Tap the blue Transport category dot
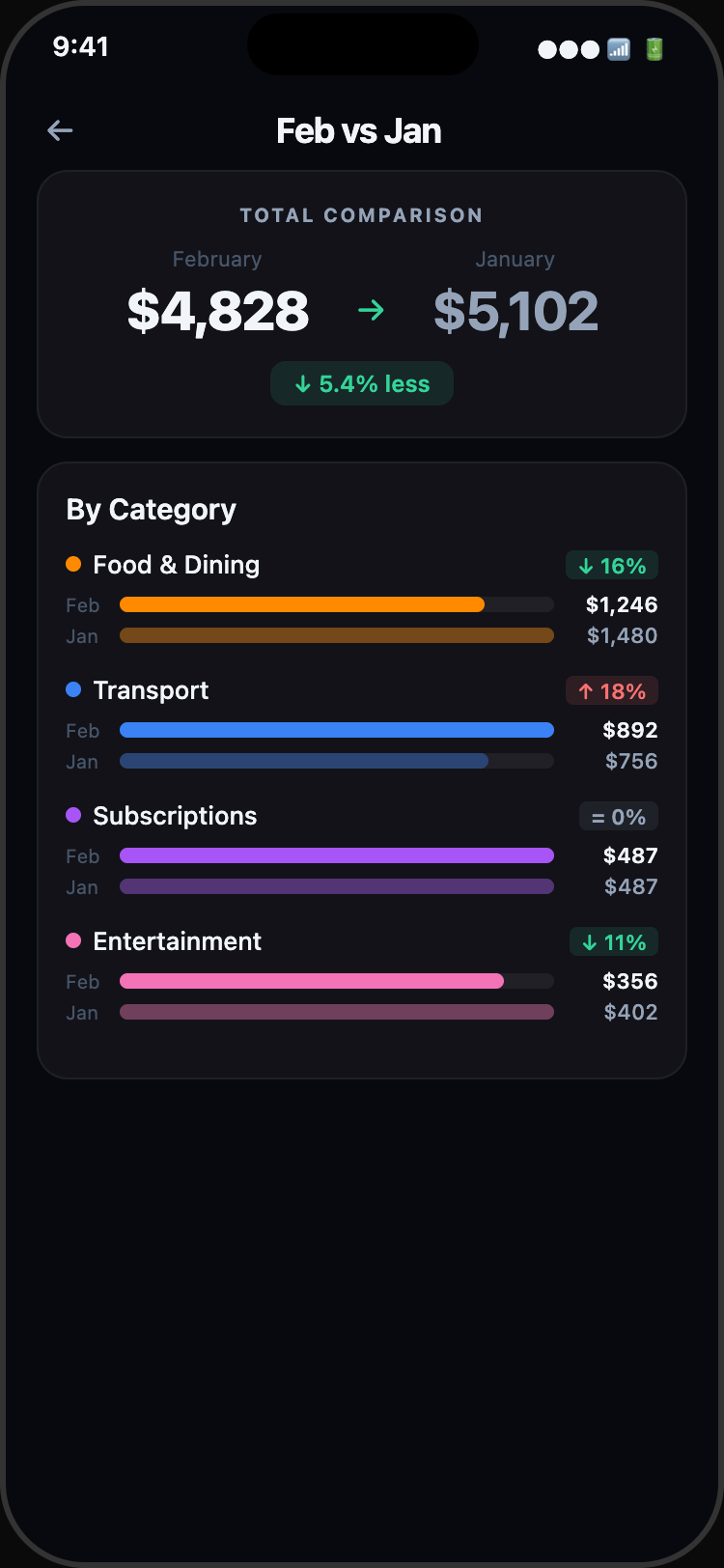The image size is (724, 1568). tap(73, 689)
